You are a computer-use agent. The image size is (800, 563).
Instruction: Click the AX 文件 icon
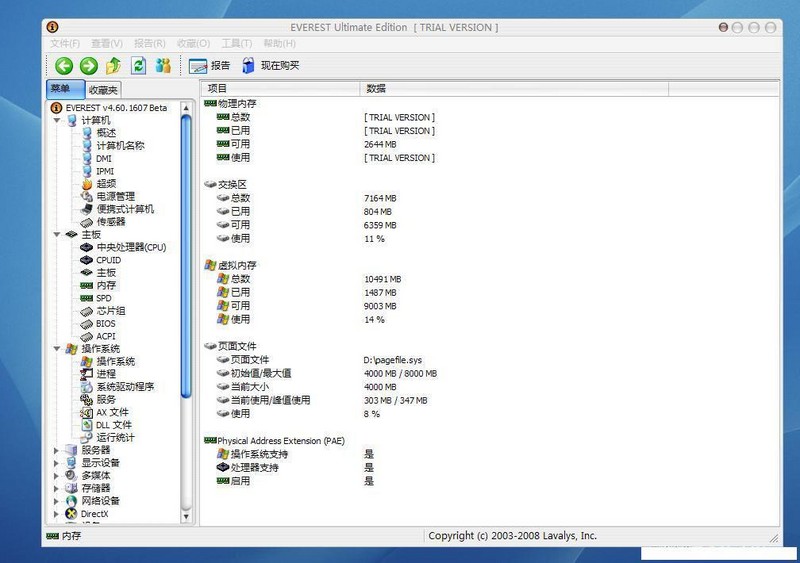87,412
